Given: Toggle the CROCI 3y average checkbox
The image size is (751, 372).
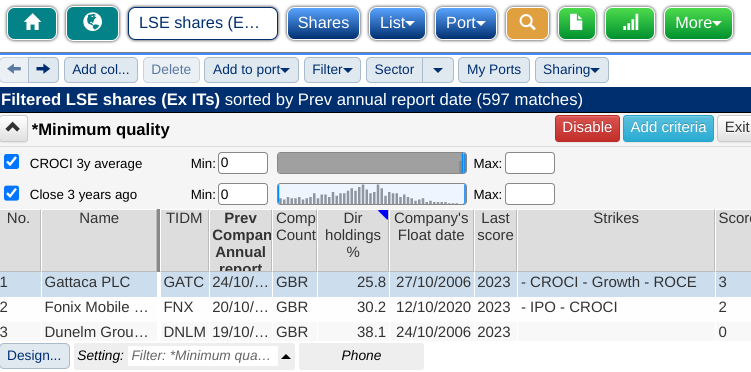Looking at the screenshot, I should click(x=11, y=162).
